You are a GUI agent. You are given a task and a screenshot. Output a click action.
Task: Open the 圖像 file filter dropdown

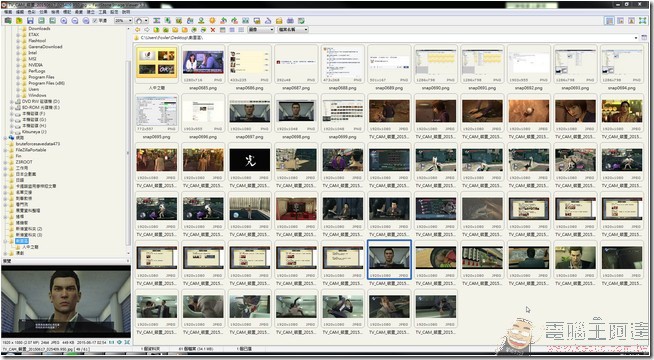(x=261, y=30)
